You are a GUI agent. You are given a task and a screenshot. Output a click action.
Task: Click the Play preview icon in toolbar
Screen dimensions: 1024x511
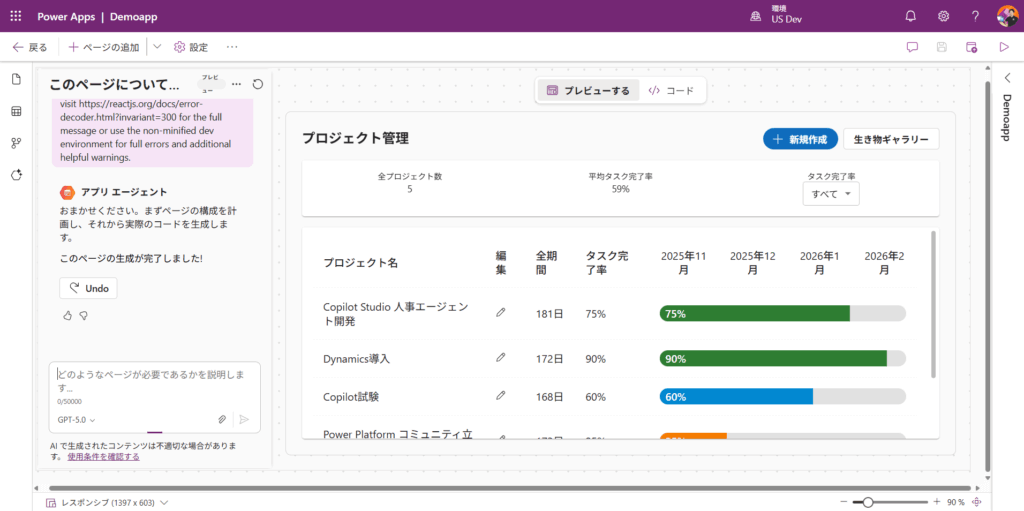pyautogui.click(x=1003, y=47)
